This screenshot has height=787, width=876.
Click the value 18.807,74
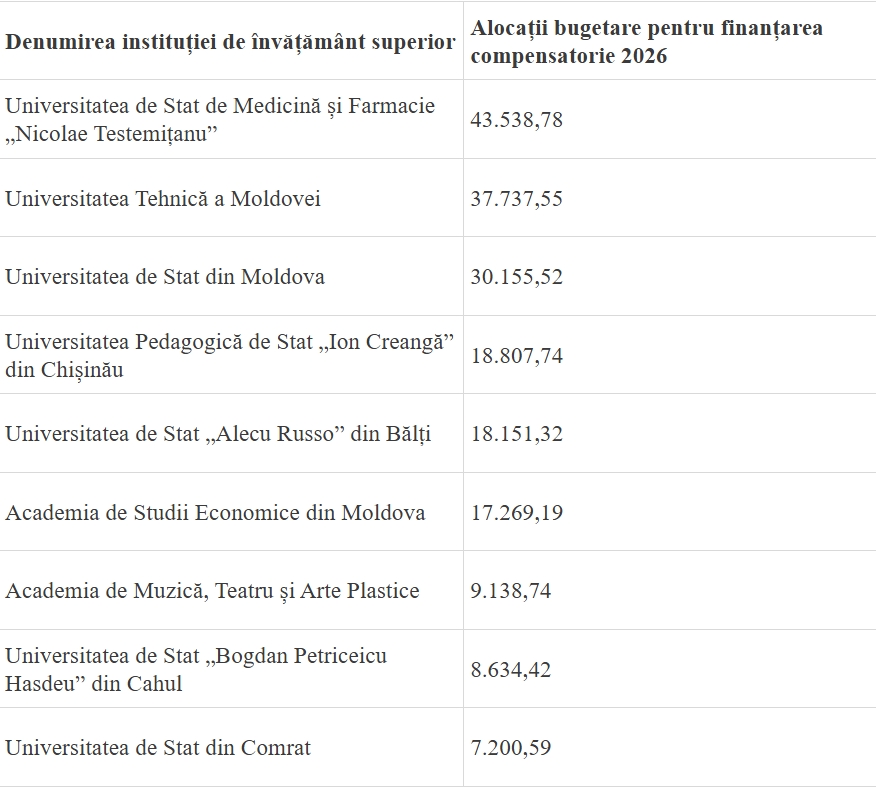(517, 356)
